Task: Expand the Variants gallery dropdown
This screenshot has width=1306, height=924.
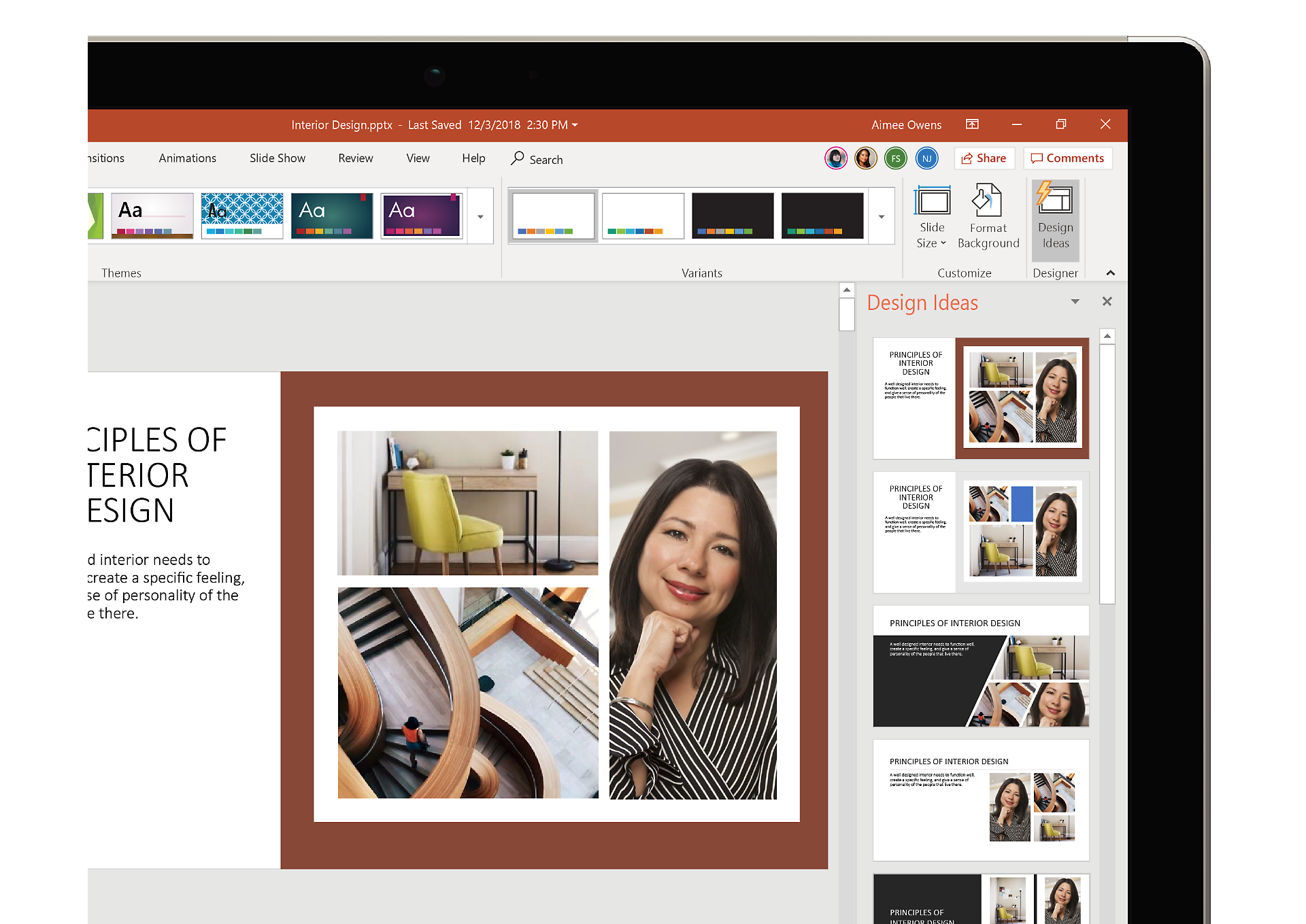Action: [881, 217]
